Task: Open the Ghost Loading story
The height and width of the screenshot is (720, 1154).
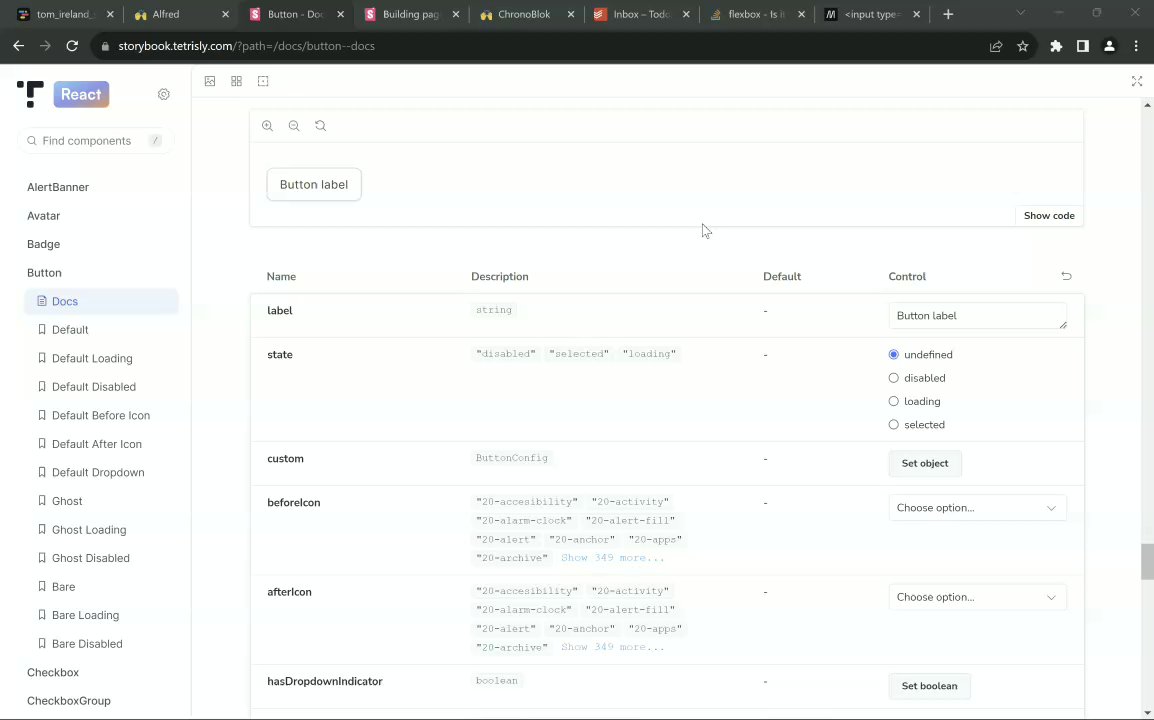Action: [x=89, y=529]
